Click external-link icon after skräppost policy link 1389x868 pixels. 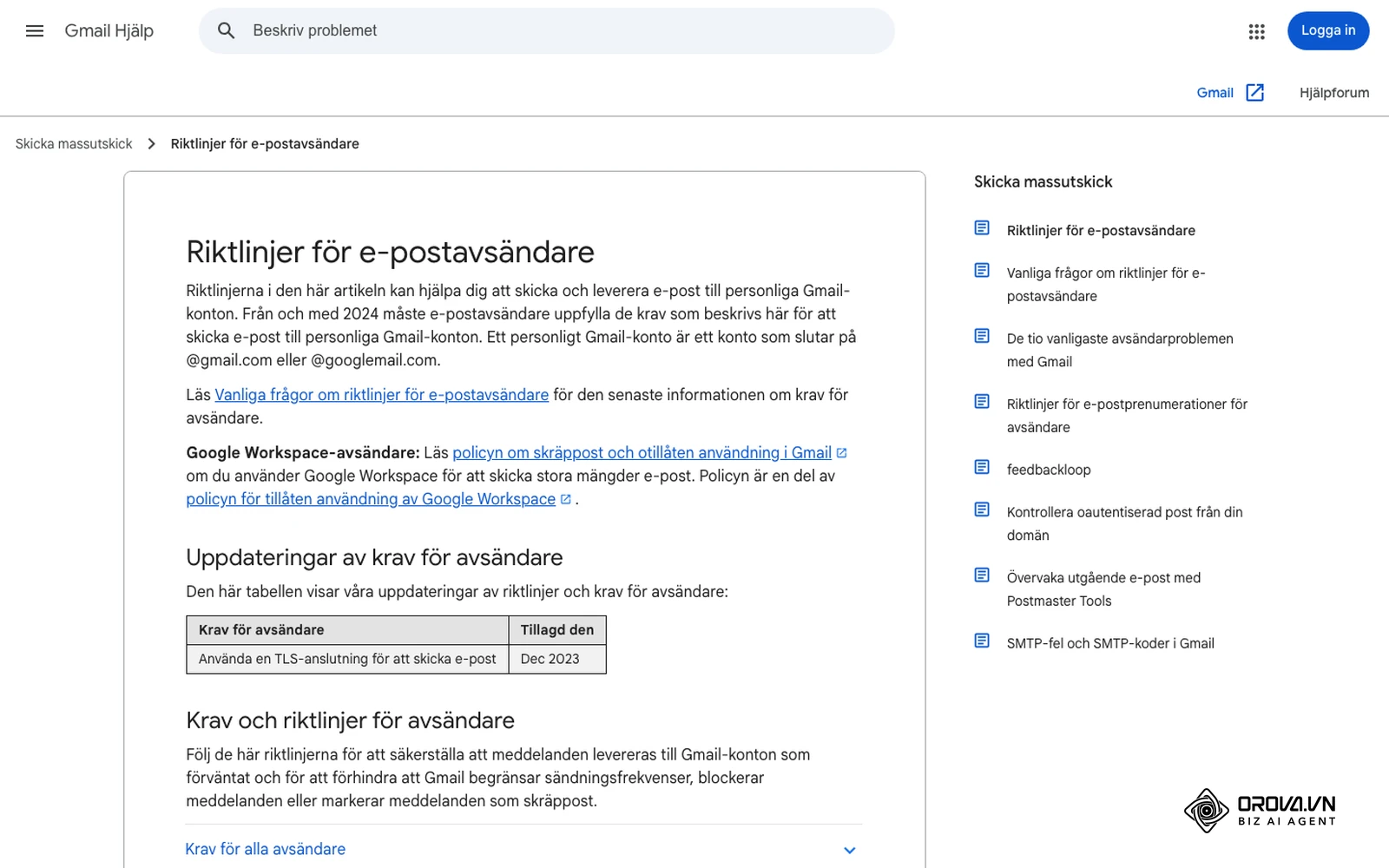841,453
